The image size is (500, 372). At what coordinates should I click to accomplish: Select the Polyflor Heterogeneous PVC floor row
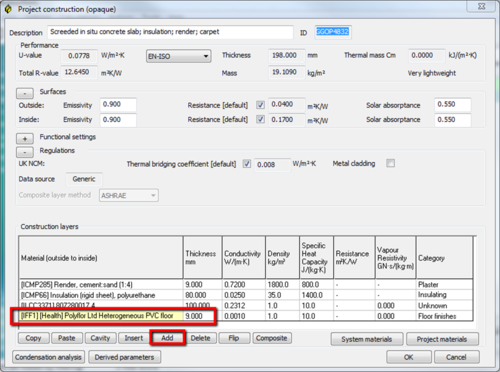[x=246, y=316]
